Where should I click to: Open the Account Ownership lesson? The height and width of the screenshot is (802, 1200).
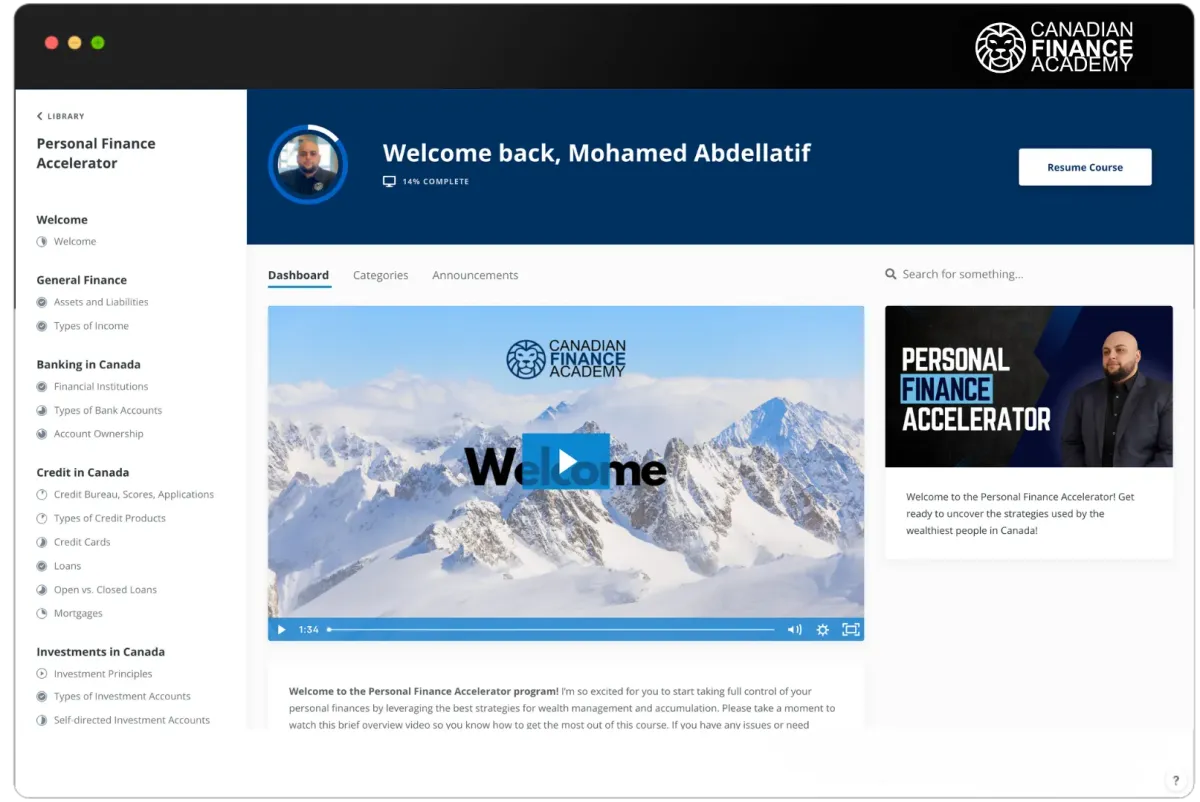tap(99, 434)
